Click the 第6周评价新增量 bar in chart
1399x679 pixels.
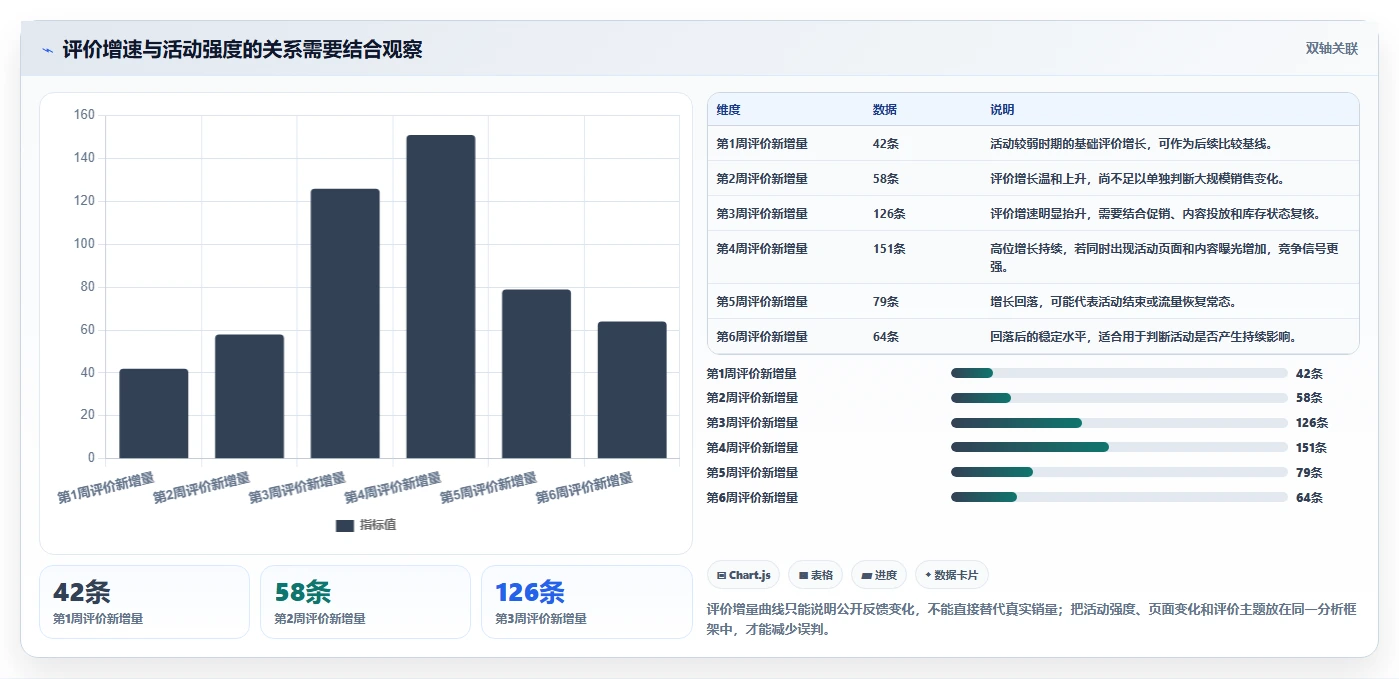pos(632,390)
